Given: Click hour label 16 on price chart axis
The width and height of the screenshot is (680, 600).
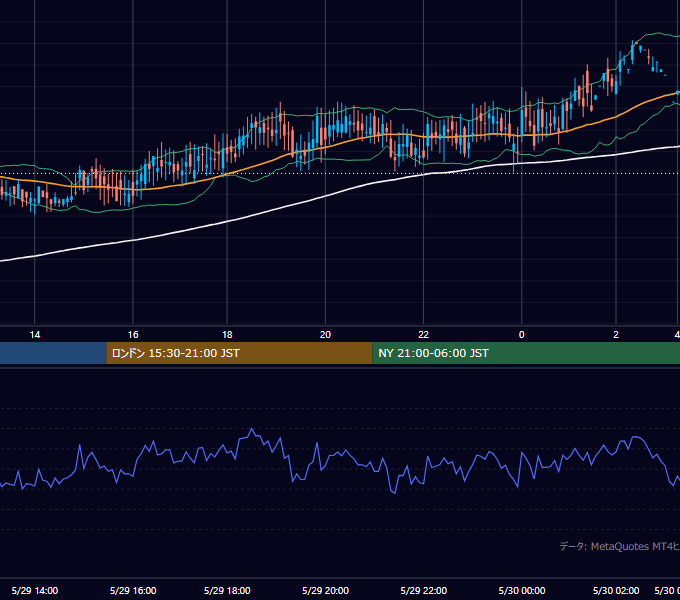Looking at the screenshot, I should click(x=133, y=335).
